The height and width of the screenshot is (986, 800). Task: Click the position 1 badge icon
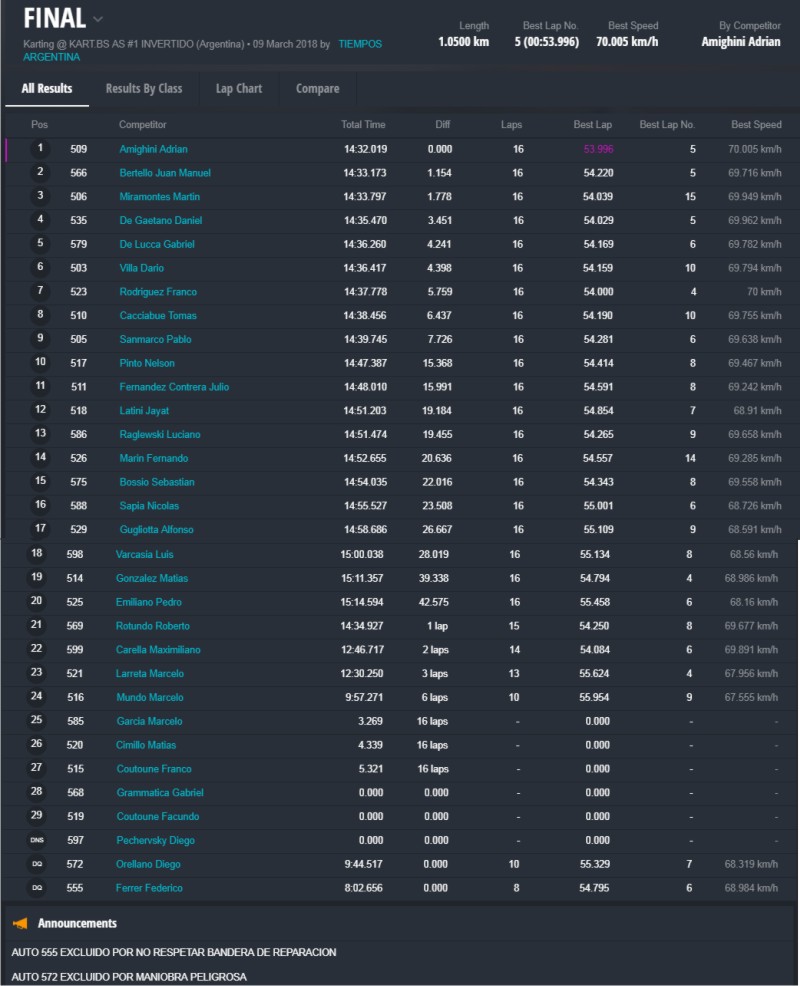click(x=40, y=149)
